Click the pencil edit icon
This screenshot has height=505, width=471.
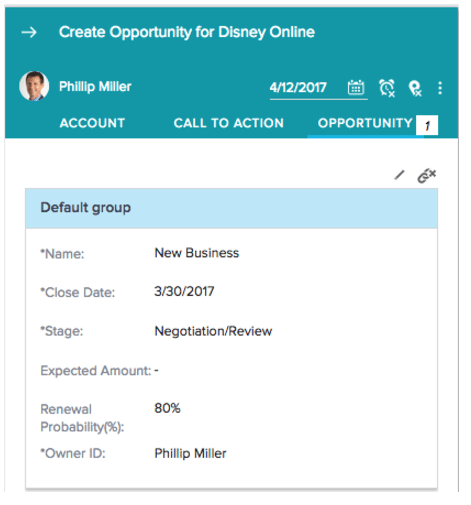[399, 175]
